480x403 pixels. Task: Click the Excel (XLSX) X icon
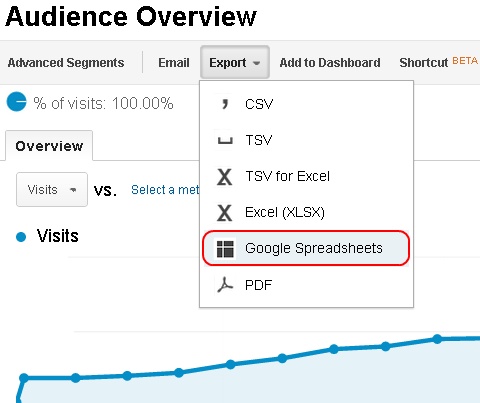225,213
